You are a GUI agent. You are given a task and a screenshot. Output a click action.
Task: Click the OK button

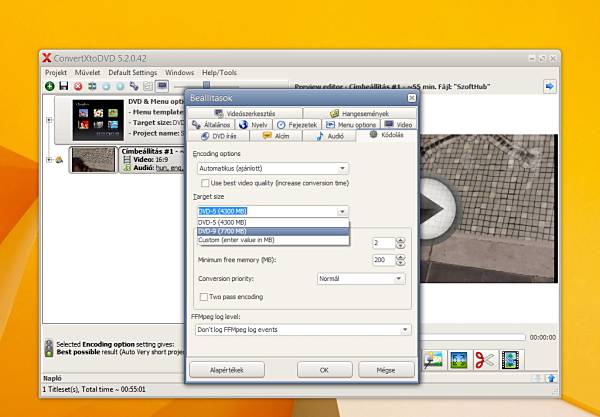(x=324, y=370)
